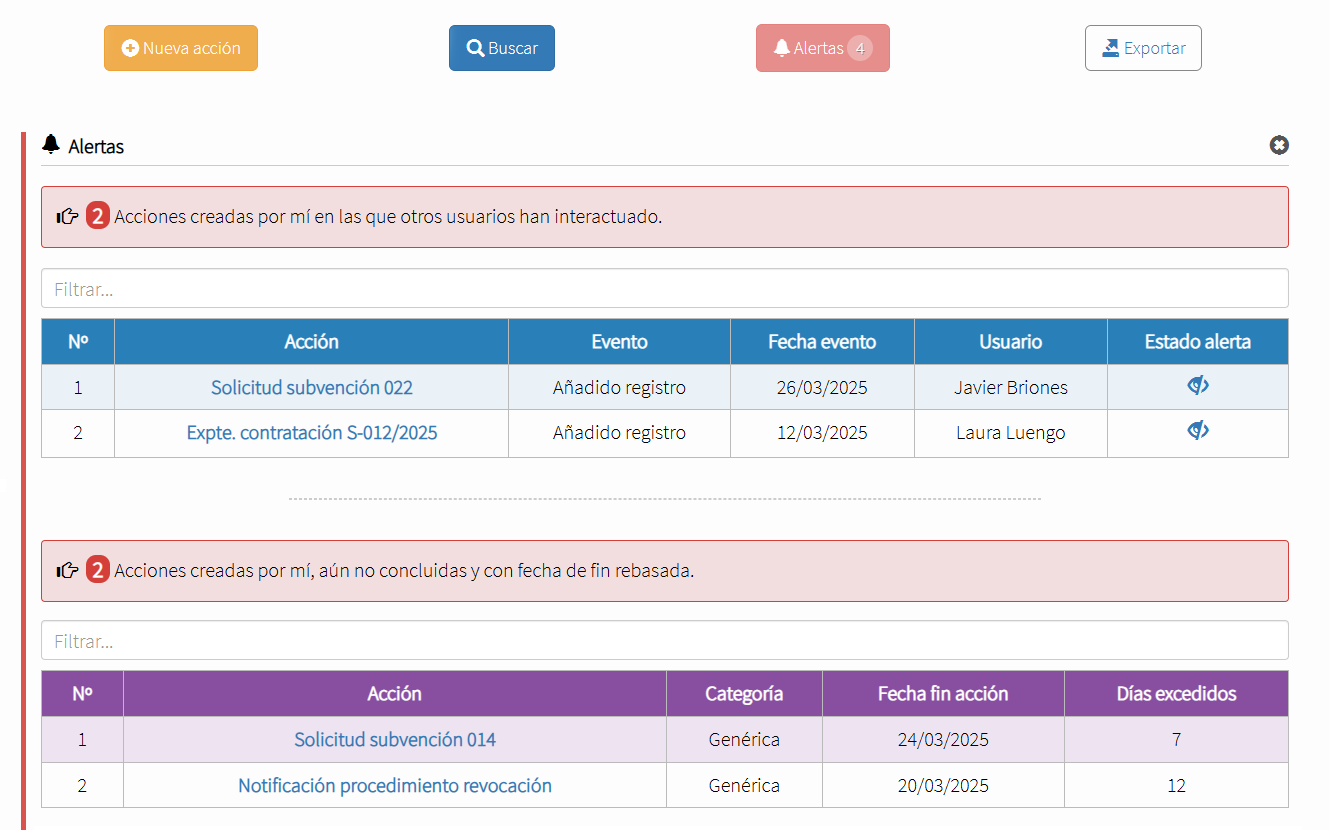Viewport: 1330px width, 830px height.
Task: Click the bell icon beside Alertas heading
Action: click(51, 146)
